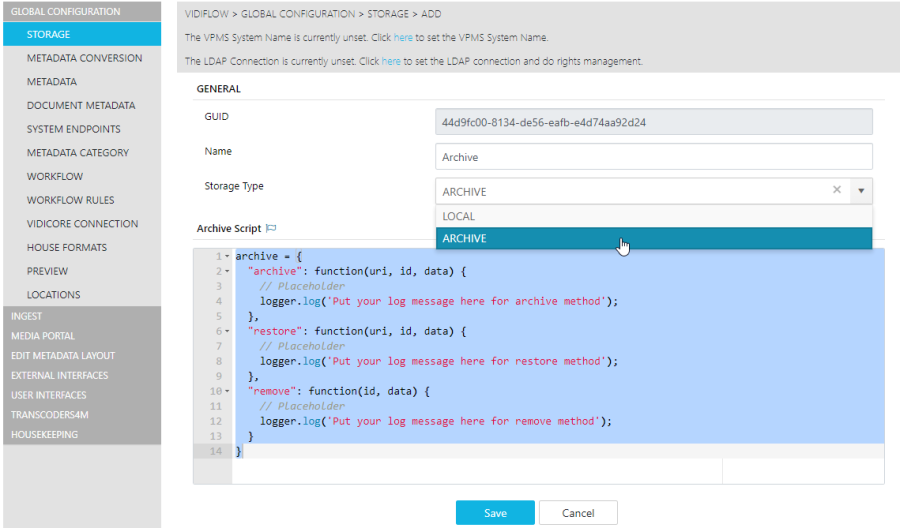This screenshot has height=528, width=900.
Task: Click the Save button
Action: point(495,513)
